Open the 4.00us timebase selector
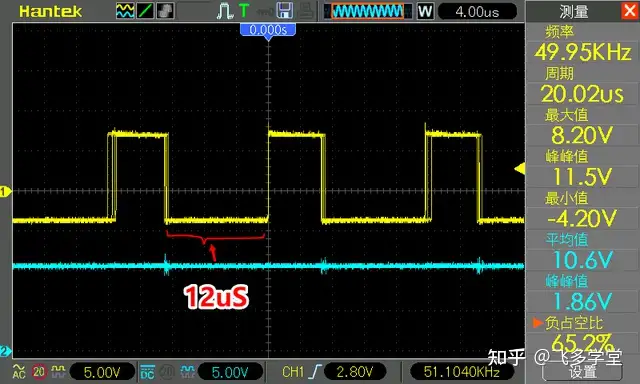Screen dimensions: 640x384 [x=477, y=11]
